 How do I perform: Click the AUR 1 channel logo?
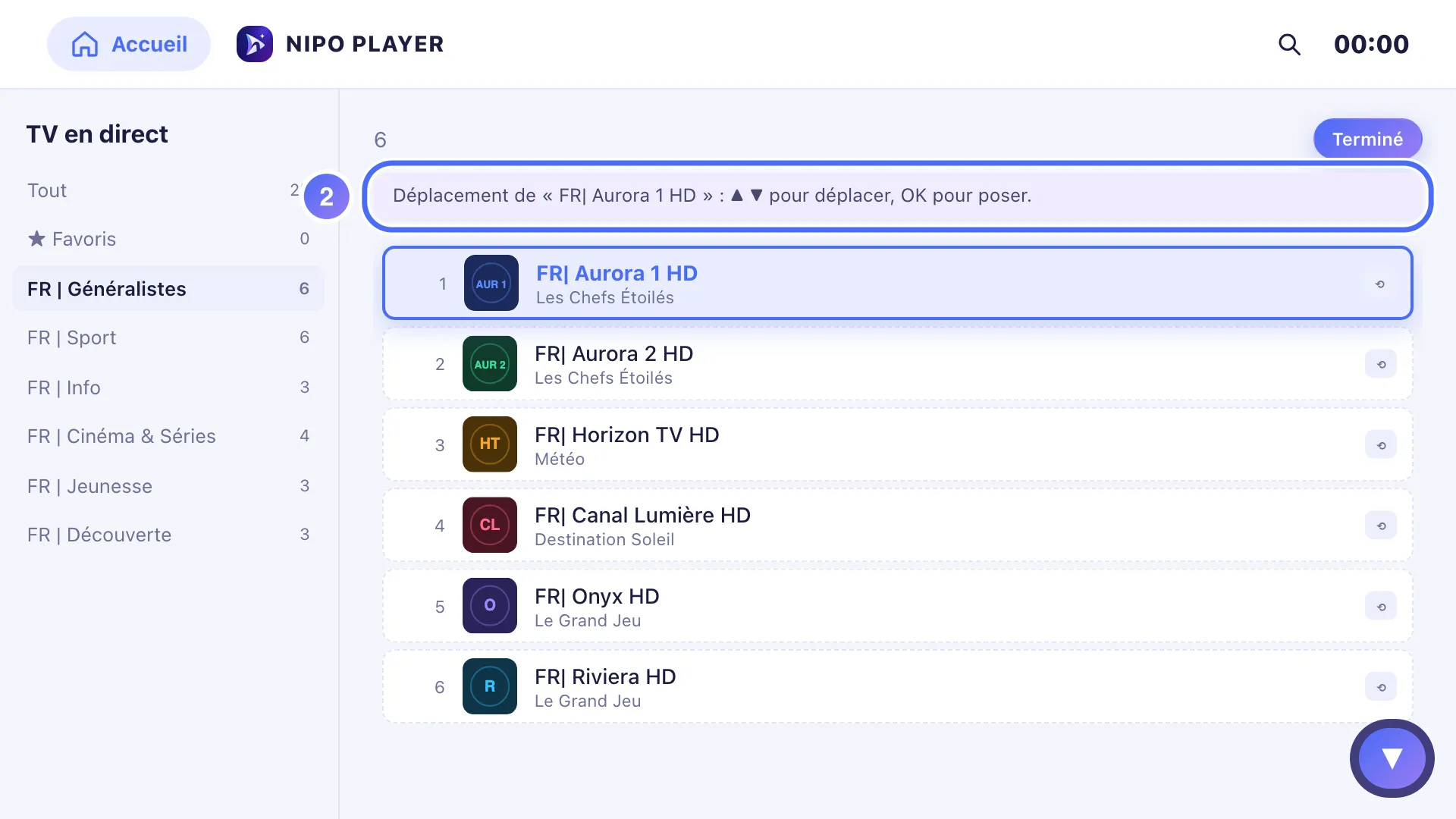tap(491, 283)
